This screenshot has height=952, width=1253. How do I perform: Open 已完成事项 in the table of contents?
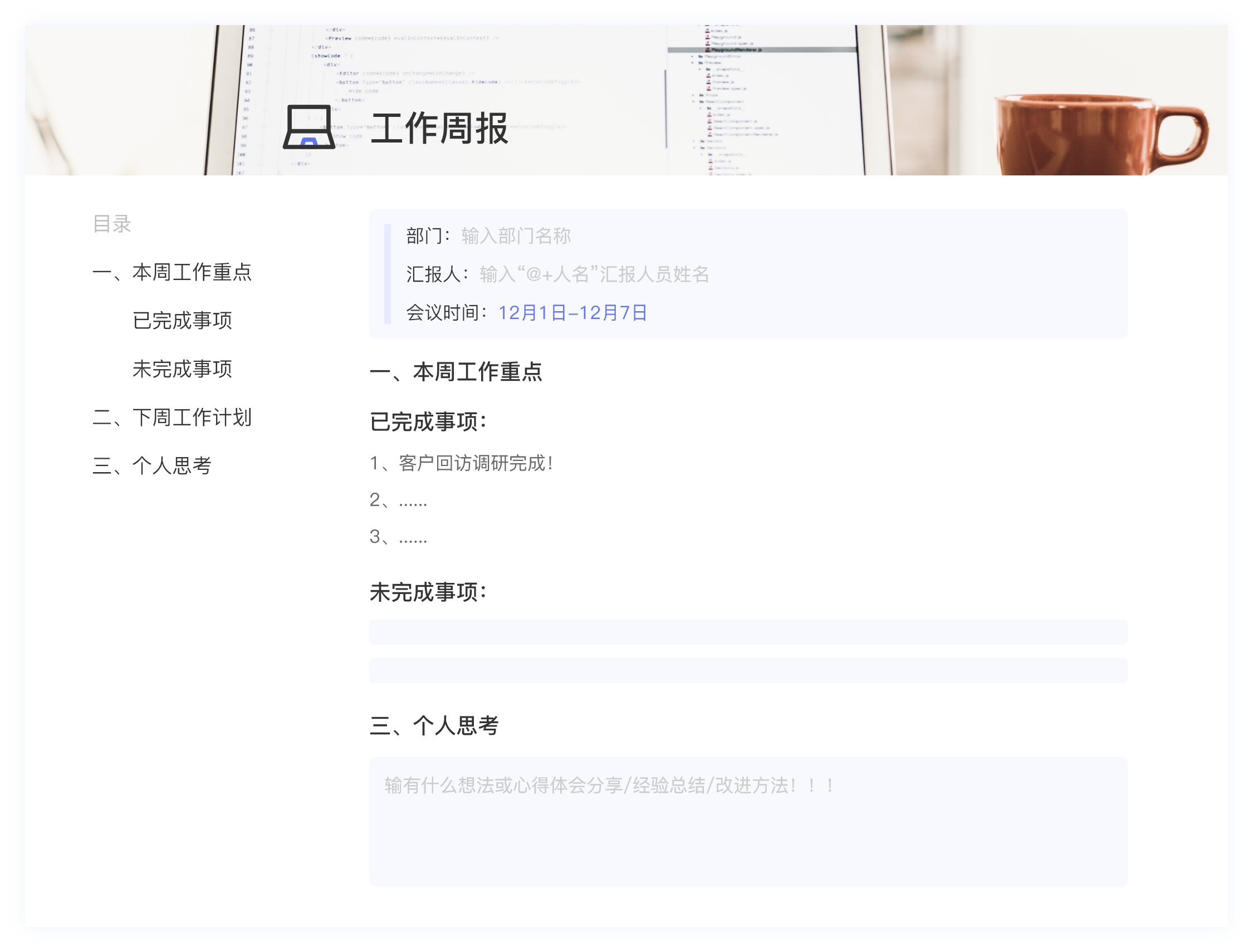point(182,321)
